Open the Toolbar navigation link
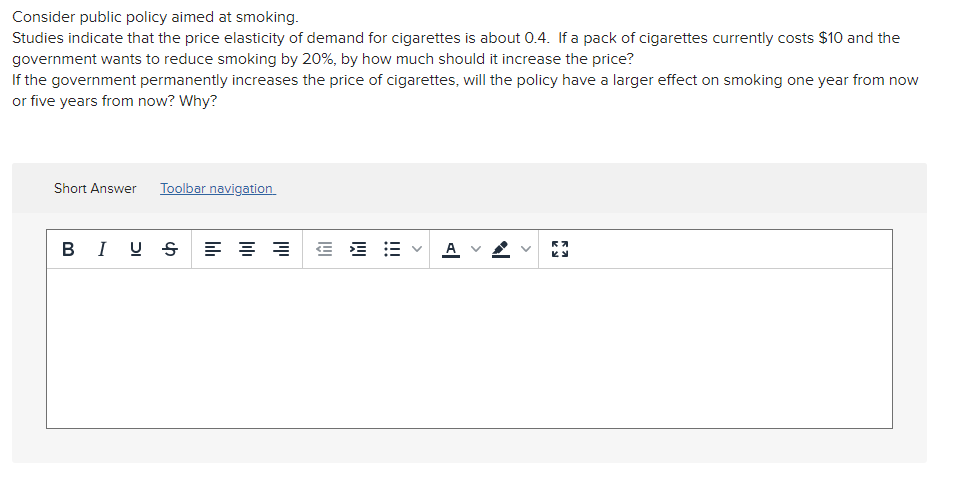The width and height of the screenshot is (960, 488). pyautogui.click(x=218, y=189)
